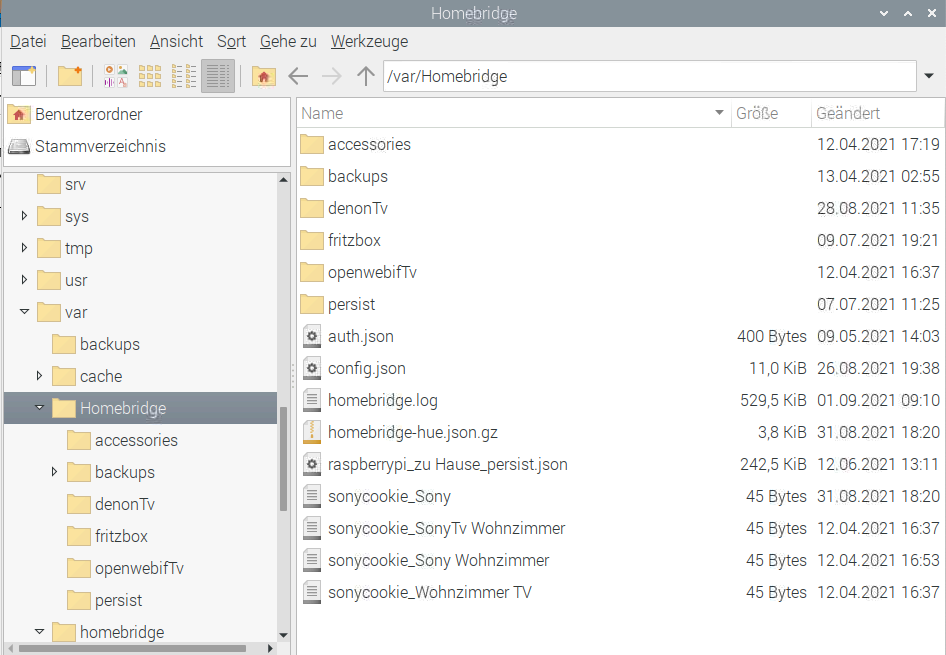The image size is (946, 655).
Task: Select the sonycookie_Wohnzimmer TV file name
Action: click(430, 592)
